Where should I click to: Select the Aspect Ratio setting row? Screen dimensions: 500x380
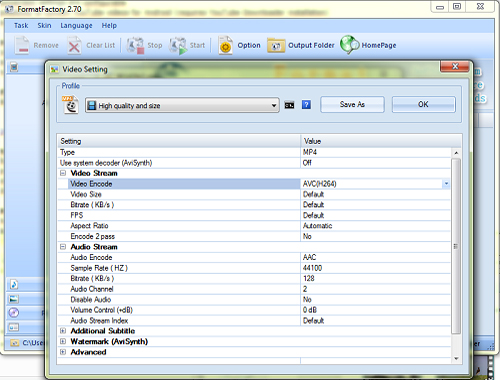(254, 226)
